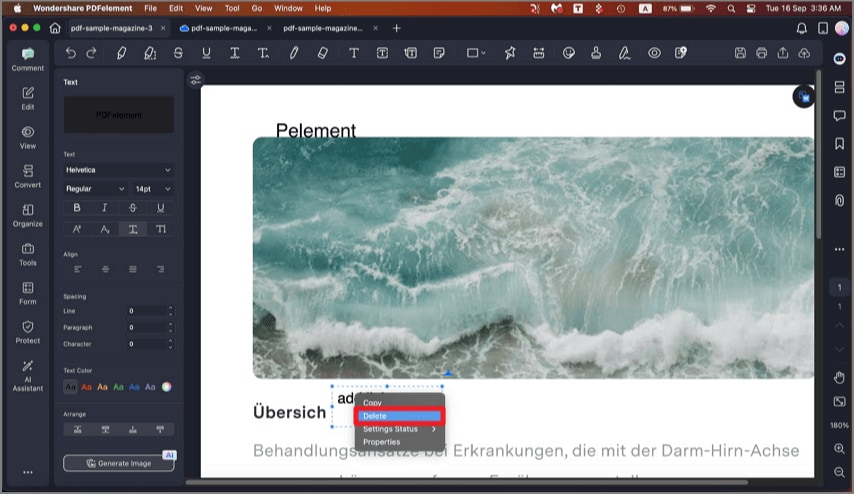Toggle the properties panel settings icon

[x=196, y=81]
